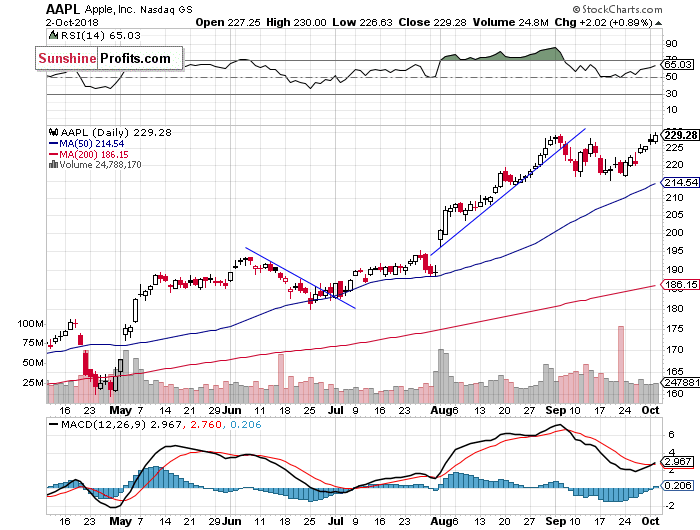Image resolution: width=700 pixels, height=530 pixels.
Task: Click the MA(200) 186.15 legend label
Action: point(94,155)
